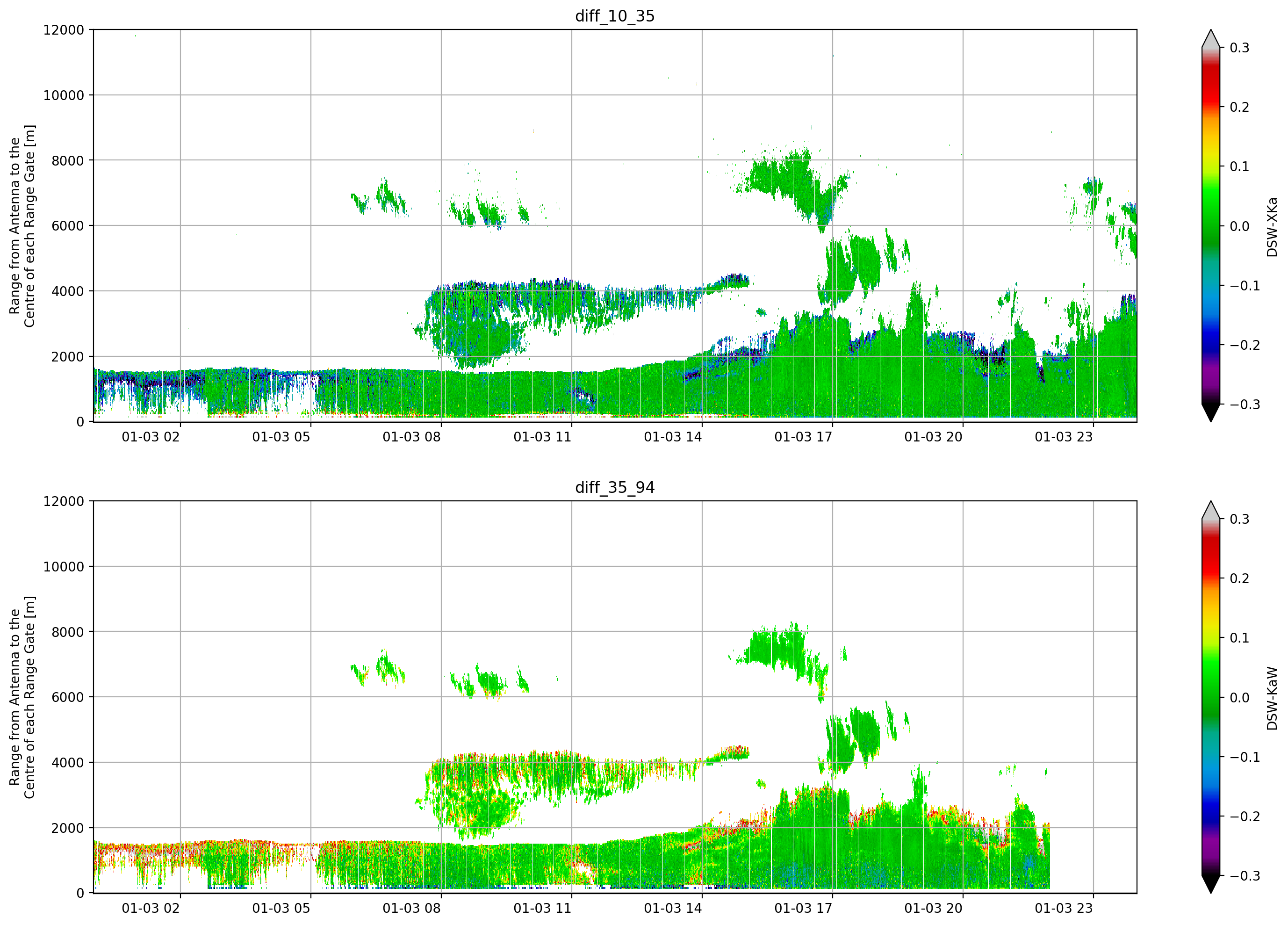Click the top colorbar black bottom arrow
The width and height of the screenshot is (1288, 925).
point(1211,412)
